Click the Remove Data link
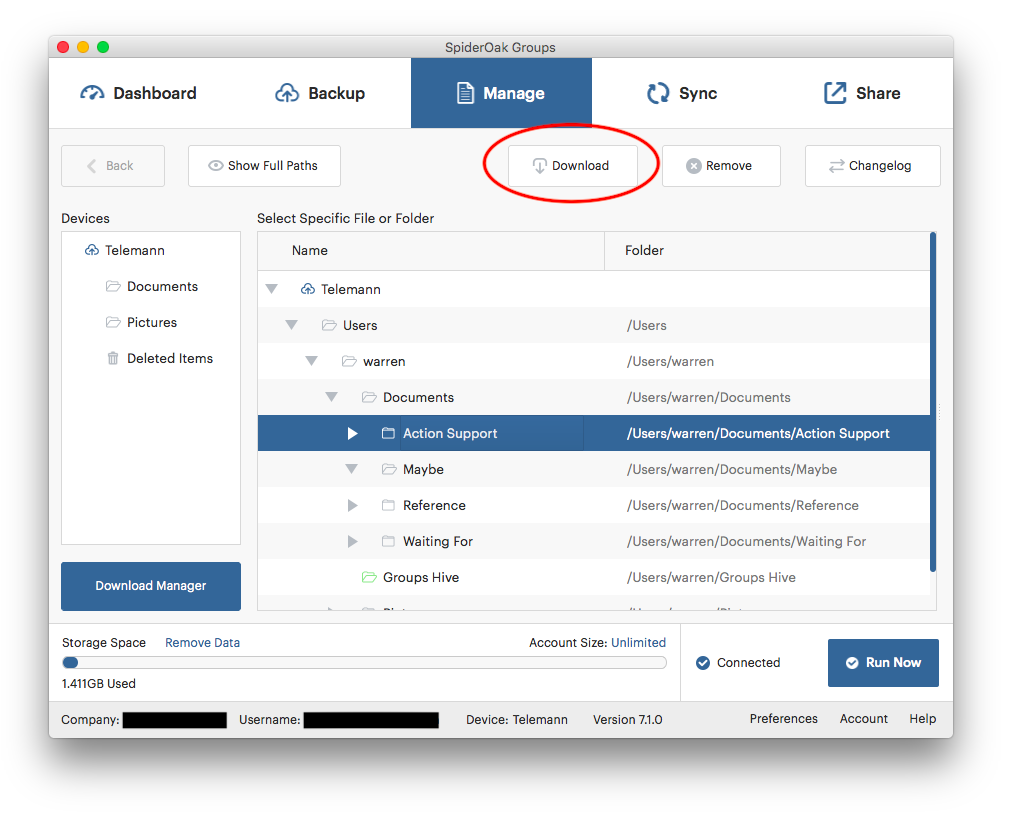Image resolution: width=1018 pixels, height=832 pixels. tap(203, 642)
